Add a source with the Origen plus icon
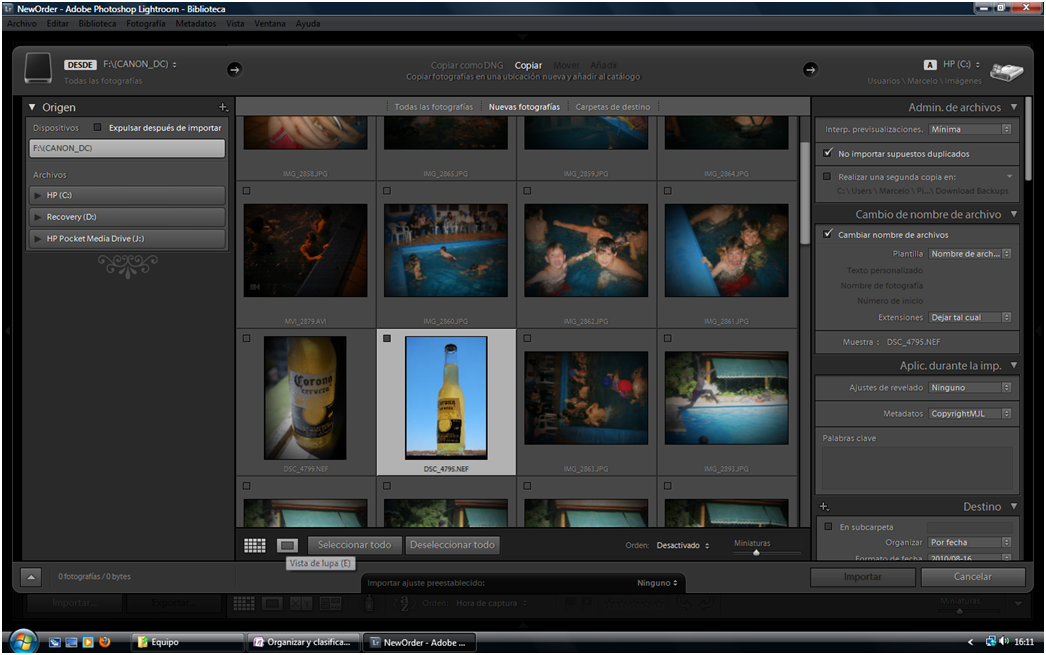Image resolution: width=1046 pixels, height=655 pixels. tap(223, 107)
